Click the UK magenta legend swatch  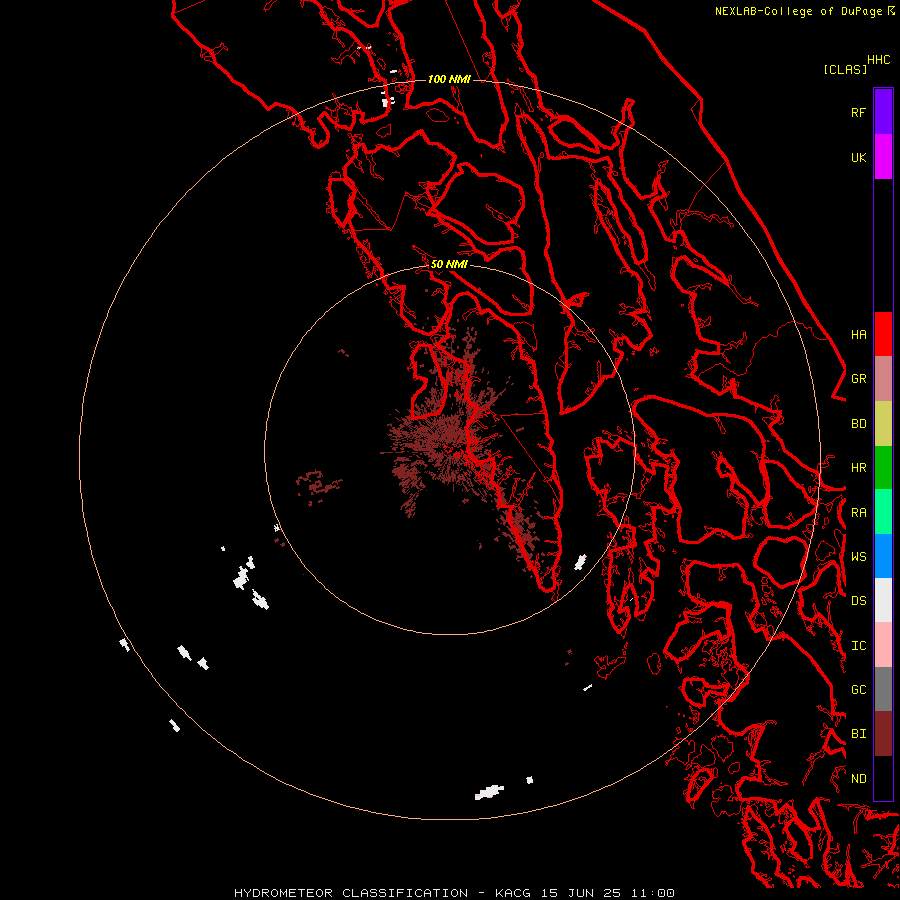[x=883, y=157]
